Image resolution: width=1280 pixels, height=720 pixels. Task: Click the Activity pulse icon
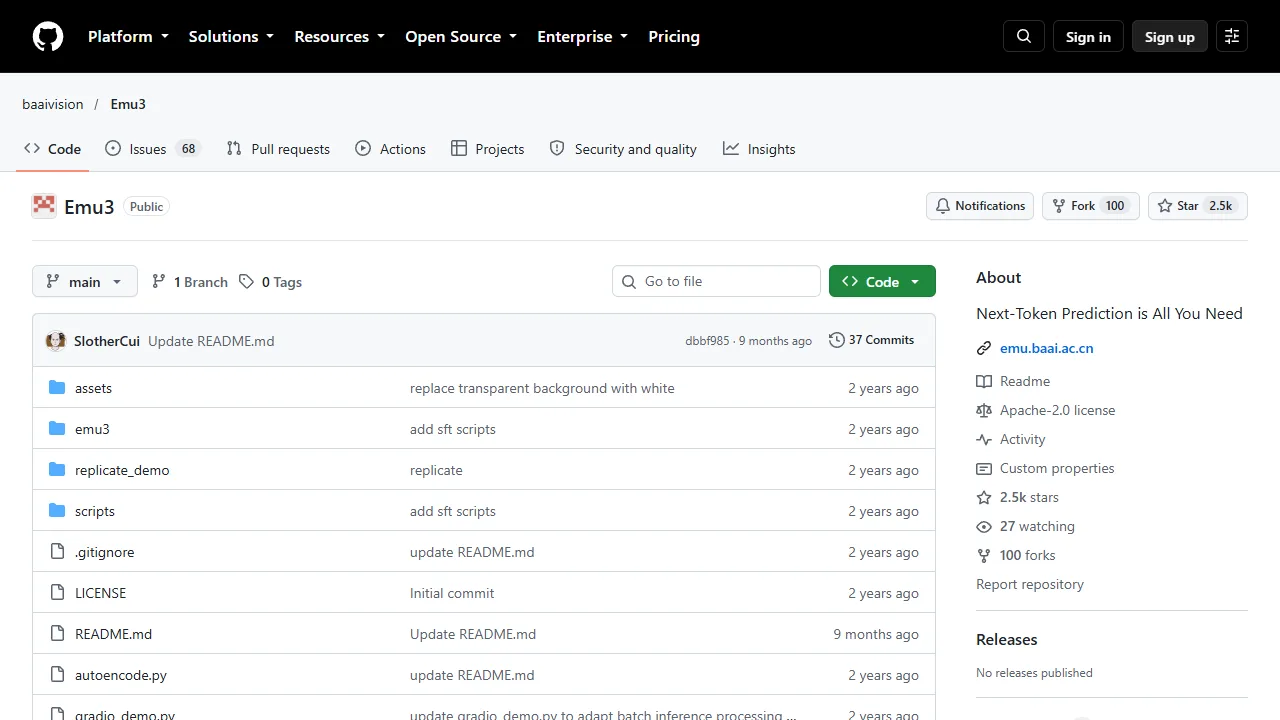pos(984,439)
